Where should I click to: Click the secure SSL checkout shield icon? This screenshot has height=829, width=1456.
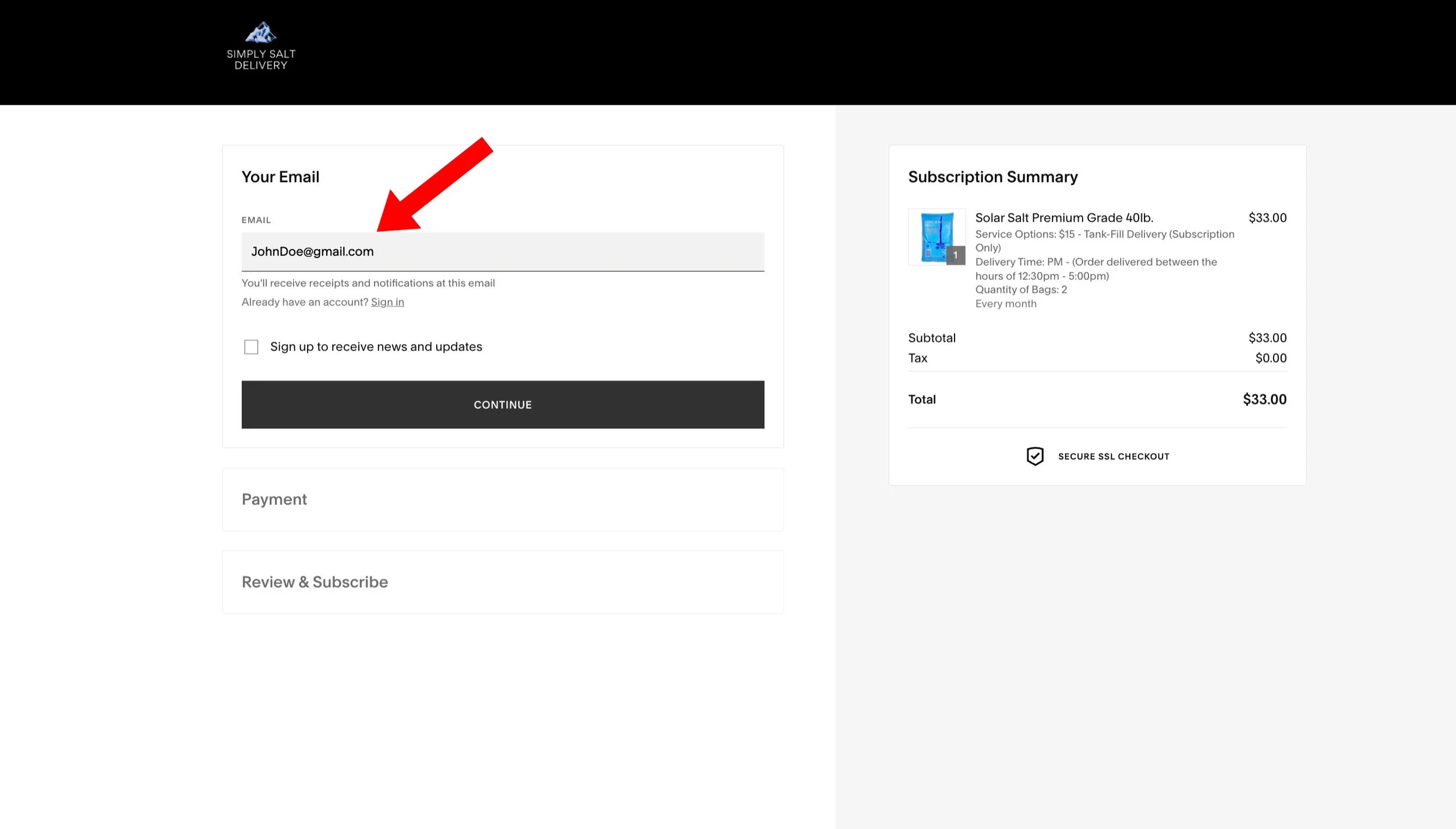pos(1035,456)
